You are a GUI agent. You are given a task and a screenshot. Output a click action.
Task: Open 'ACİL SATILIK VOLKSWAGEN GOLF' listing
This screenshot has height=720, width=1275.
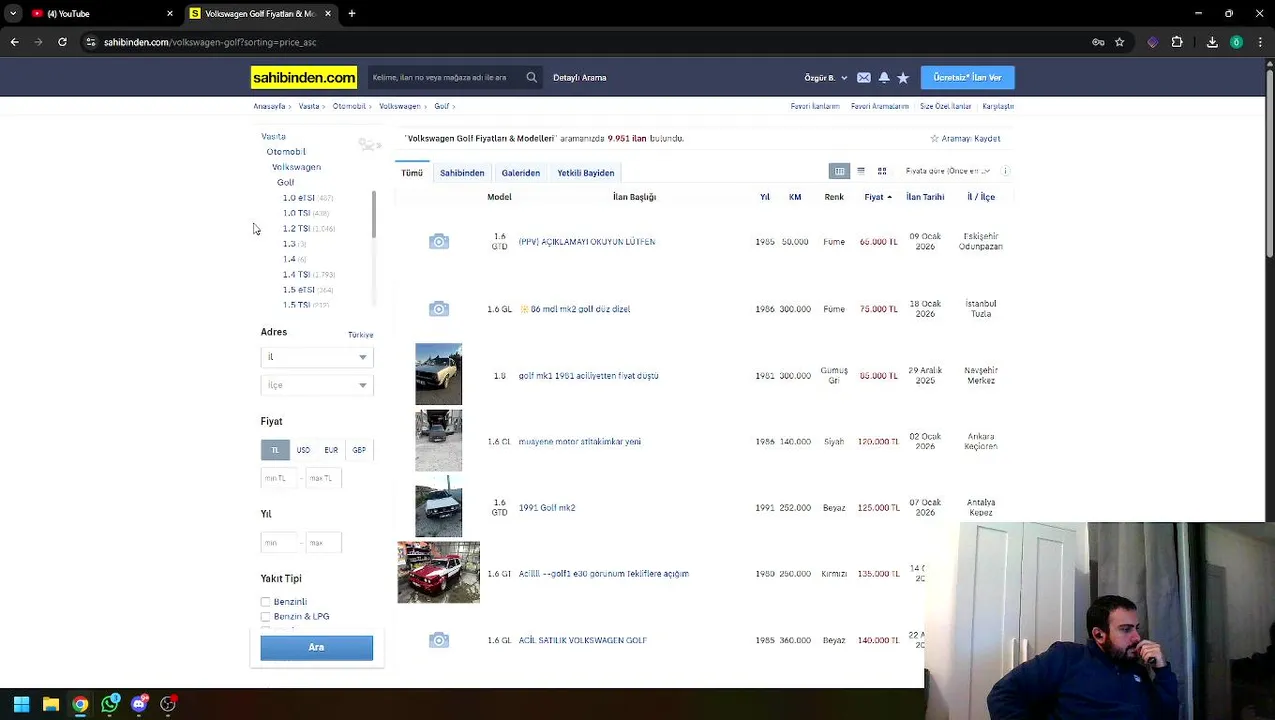pos(583,640)
